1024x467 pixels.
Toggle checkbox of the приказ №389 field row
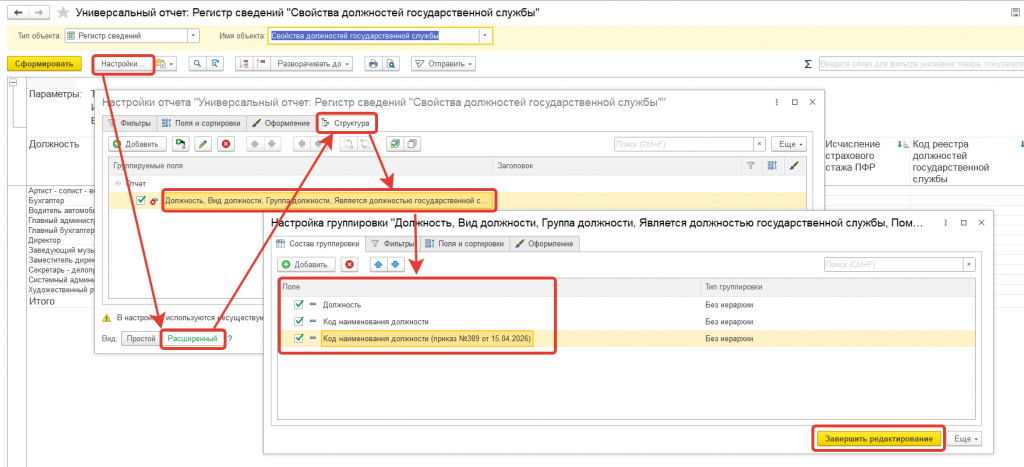tap(299, 338)
